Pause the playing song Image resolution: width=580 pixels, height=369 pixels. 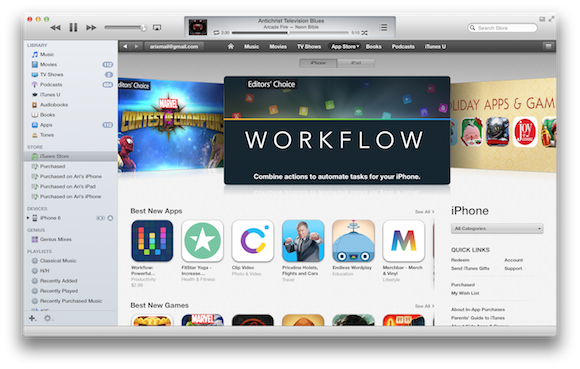(73, 27)
